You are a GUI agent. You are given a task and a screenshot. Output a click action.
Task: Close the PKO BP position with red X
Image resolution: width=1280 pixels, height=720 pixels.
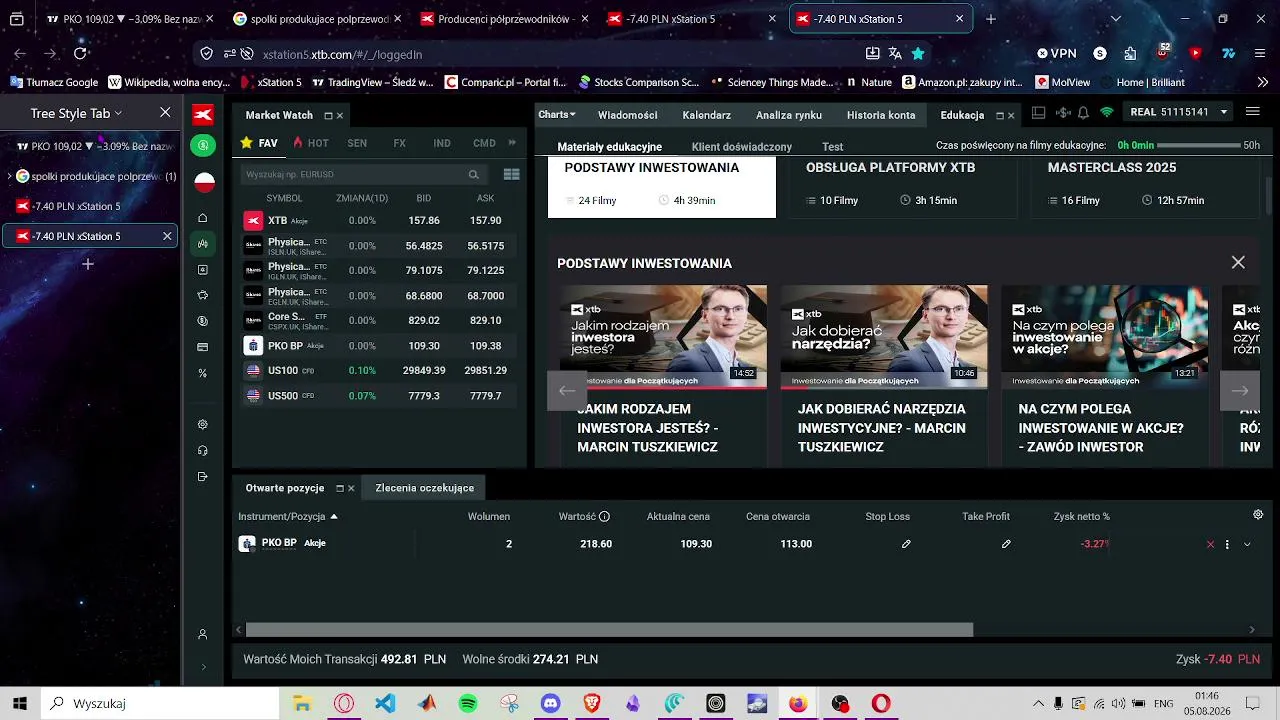coord(1210,544)
